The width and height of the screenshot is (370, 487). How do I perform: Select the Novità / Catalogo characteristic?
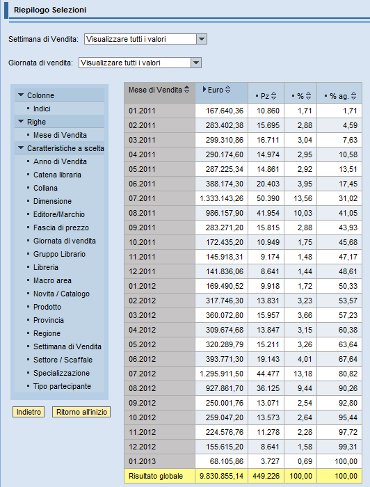tap(61, 294)
